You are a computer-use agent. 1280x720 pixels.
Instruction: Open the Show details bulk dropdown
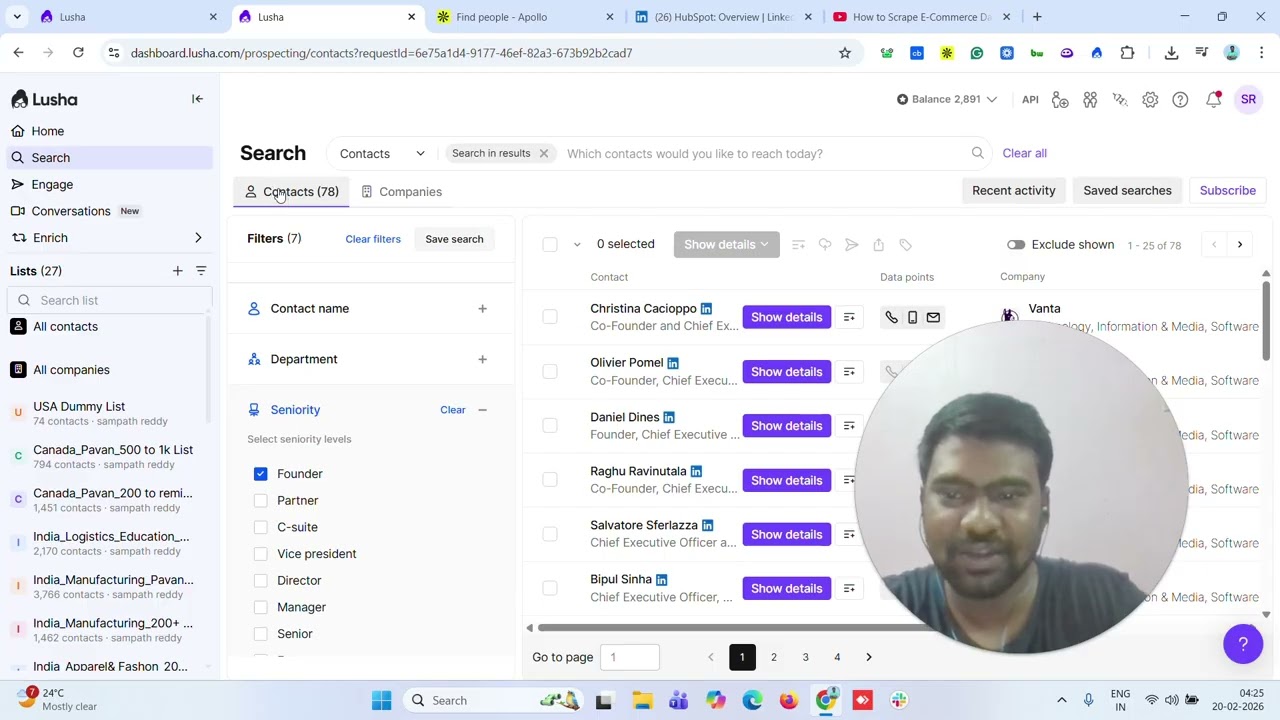click(x=726, y=245)
